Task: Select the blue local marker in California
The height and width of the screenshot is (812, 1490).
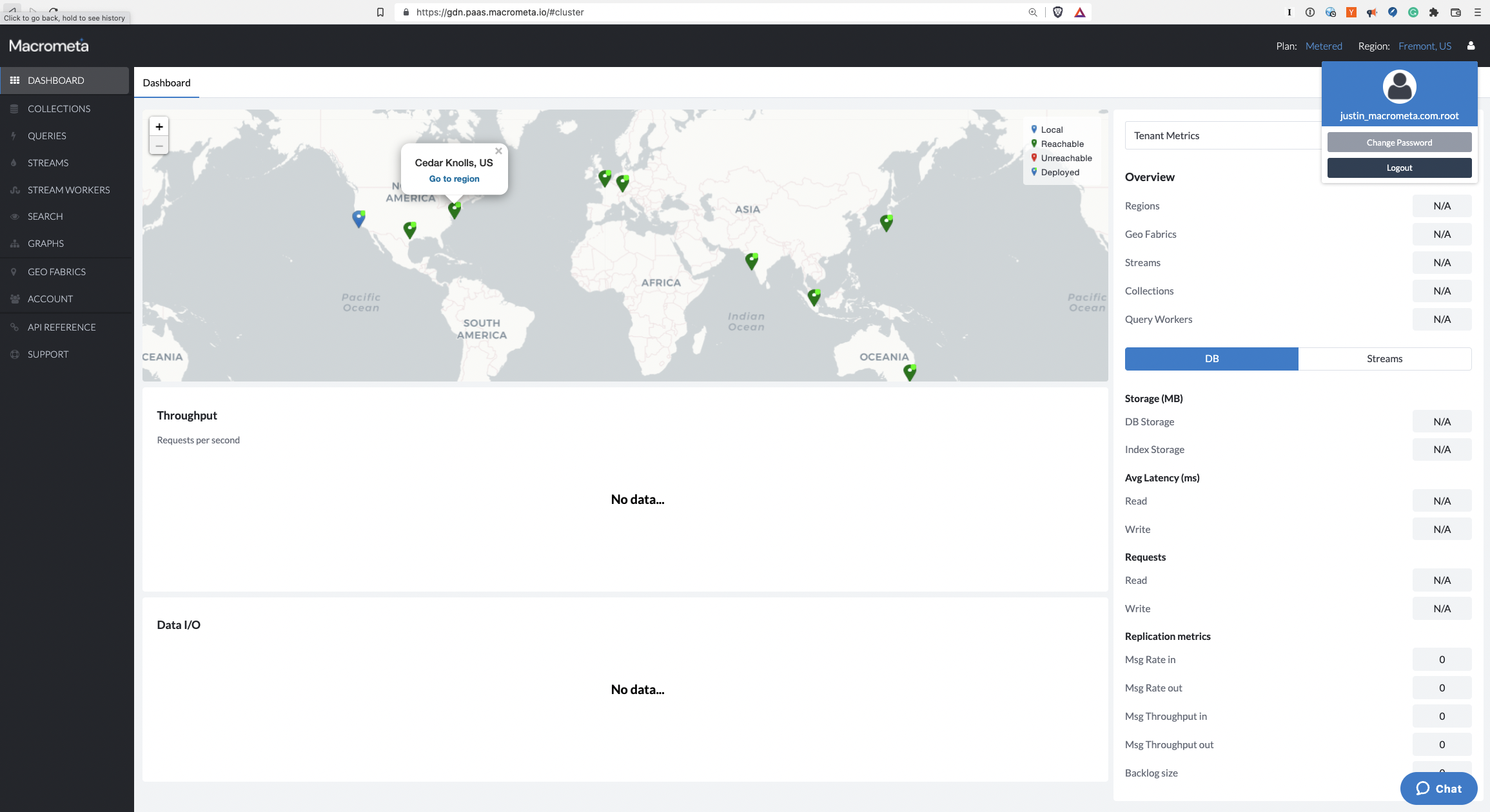Action: tap(359, 219)
